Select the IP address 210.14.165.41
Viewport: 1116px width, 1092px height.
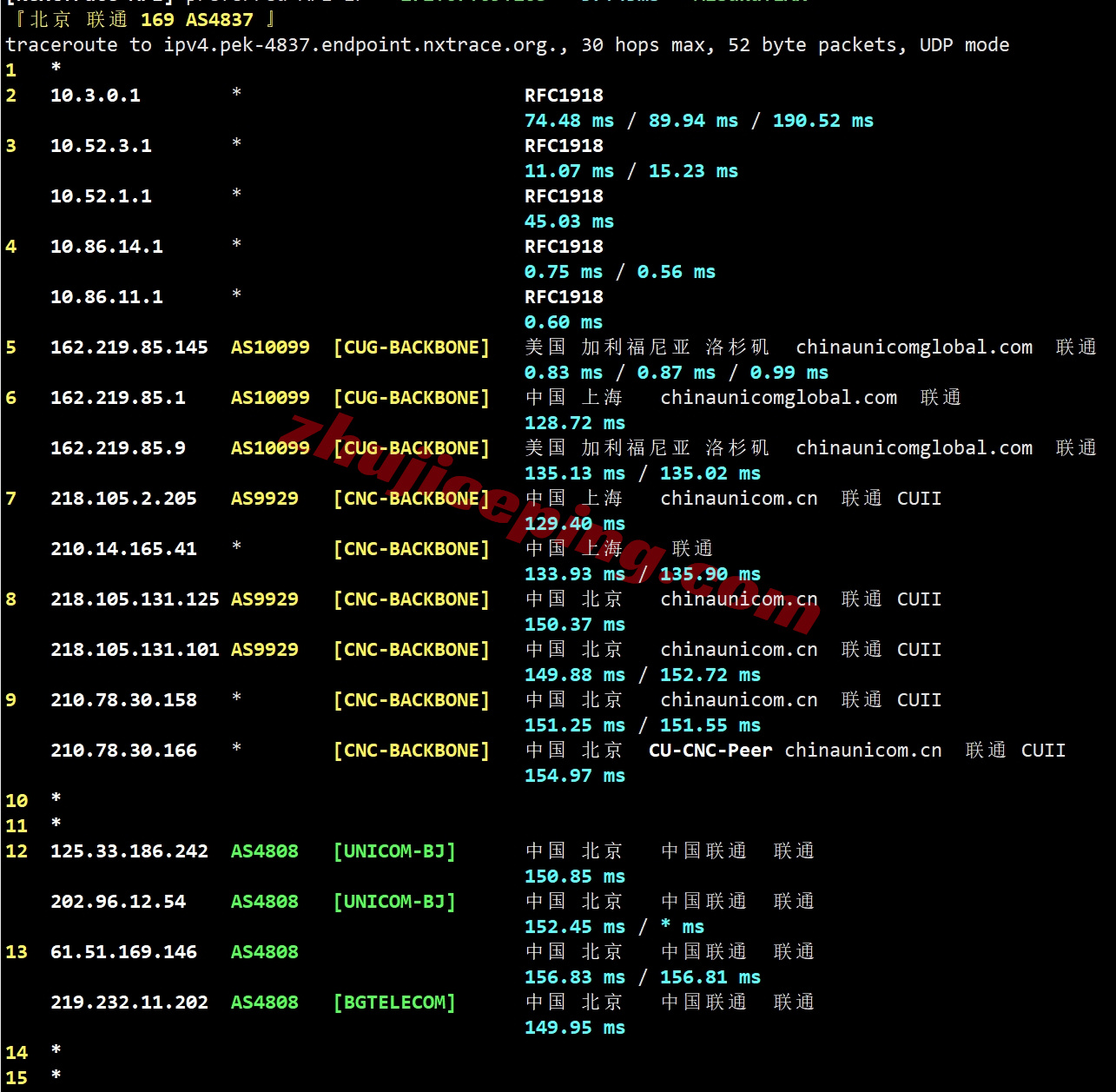click(x=123, y=549)
